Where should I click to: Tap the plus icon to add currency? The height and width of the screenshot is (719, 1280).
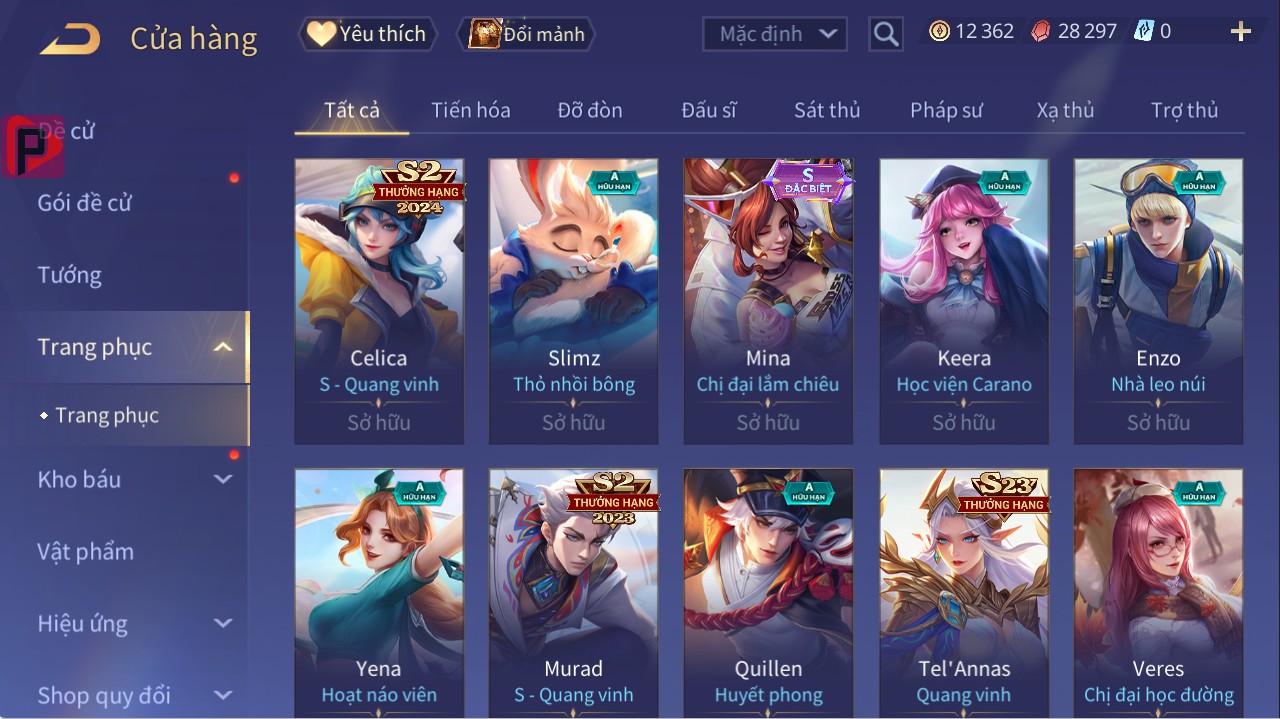click(1241, 32)
